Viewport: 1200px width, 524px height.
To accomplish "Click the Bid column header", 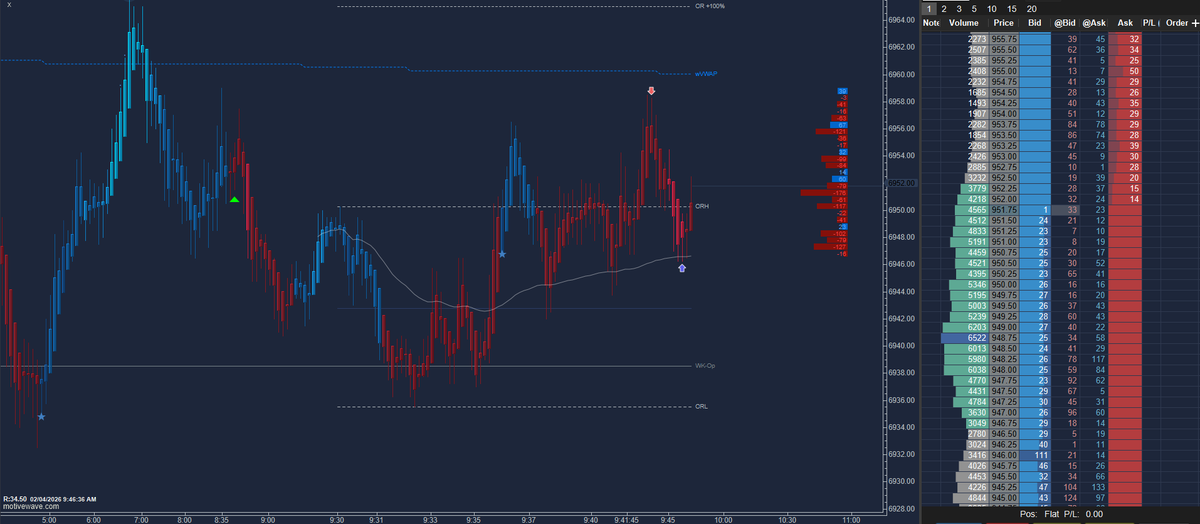I will click(1035, 23).
